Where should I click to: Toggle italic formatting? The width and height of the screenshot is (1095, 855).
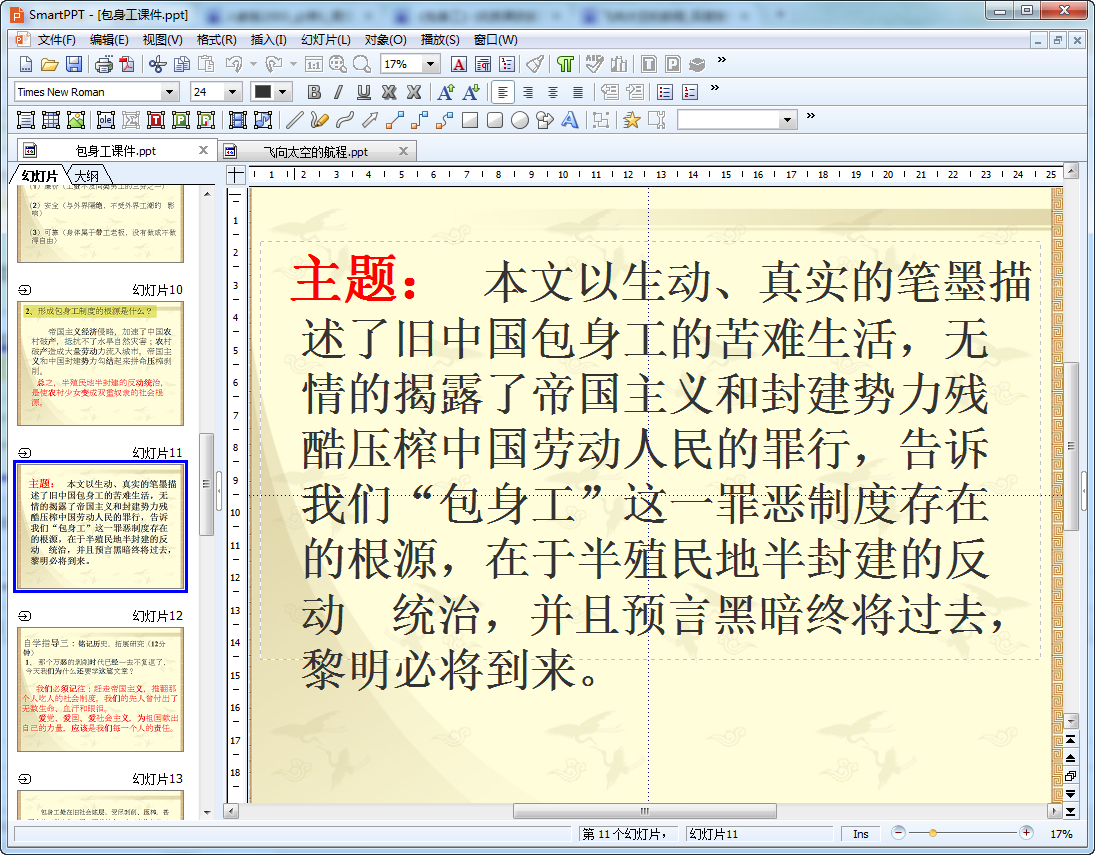339,92
